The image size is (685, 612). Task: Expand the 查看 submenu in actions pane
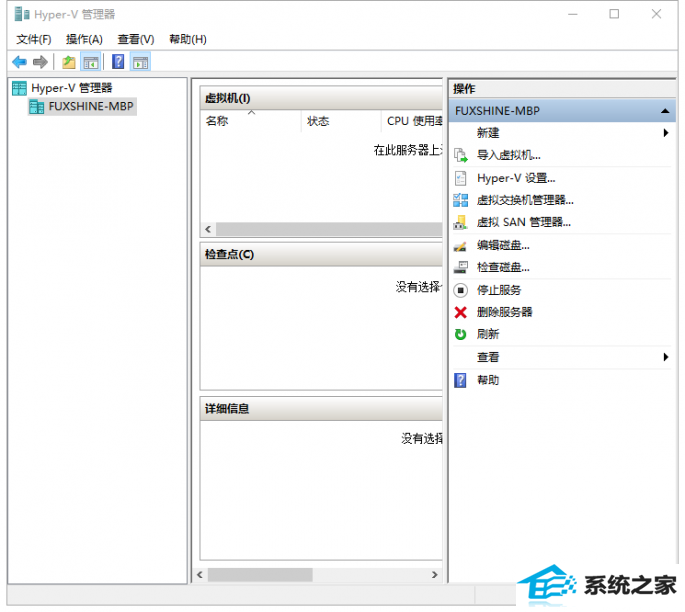point(666,357)
